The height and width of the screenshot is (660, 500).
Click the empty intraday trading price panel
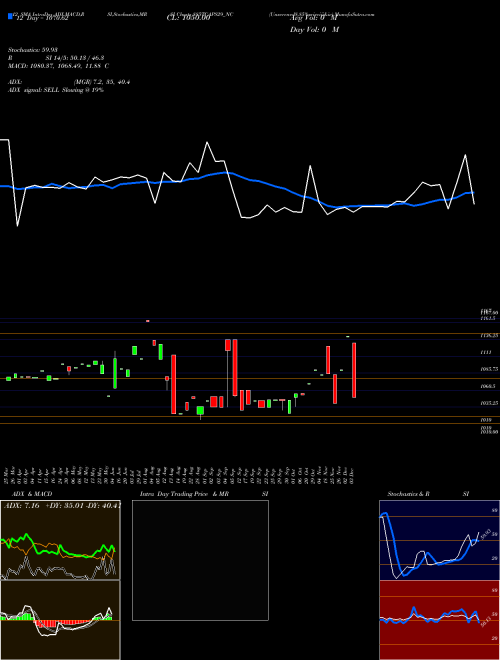[x=200, y=560]
